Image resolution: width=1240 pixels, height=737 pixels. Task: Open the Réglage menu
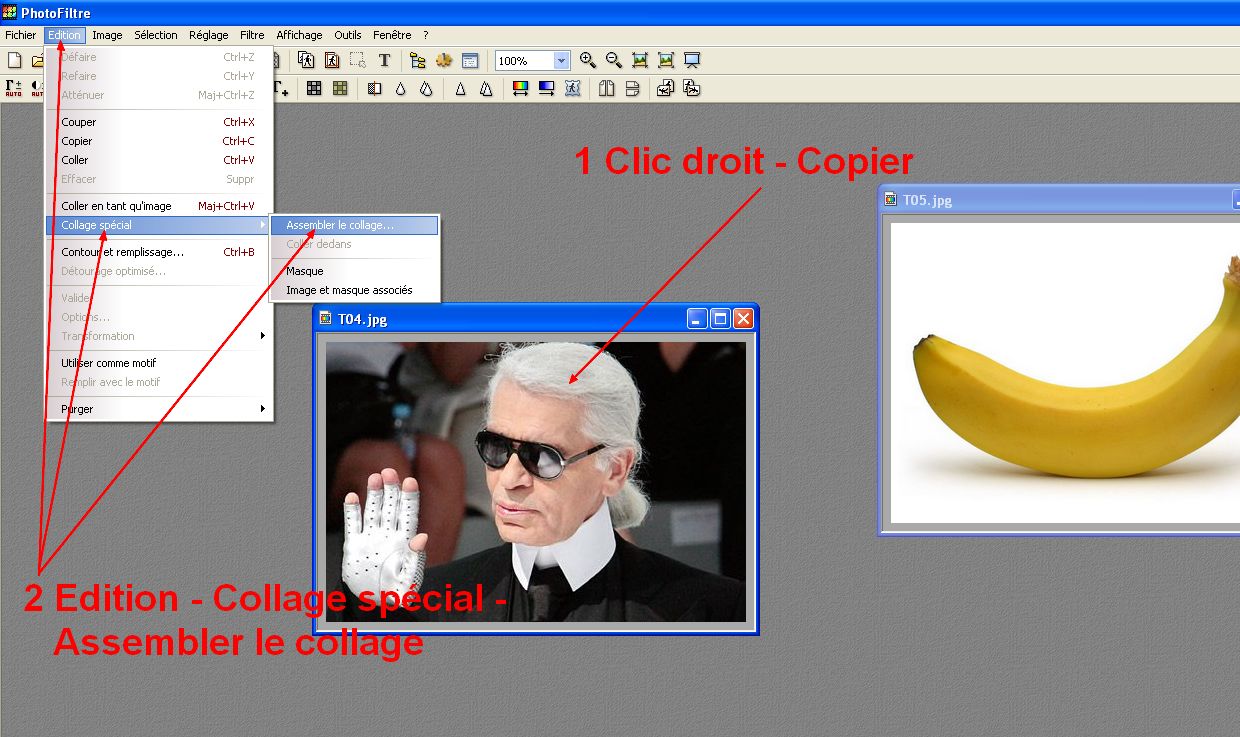[208, 35]
